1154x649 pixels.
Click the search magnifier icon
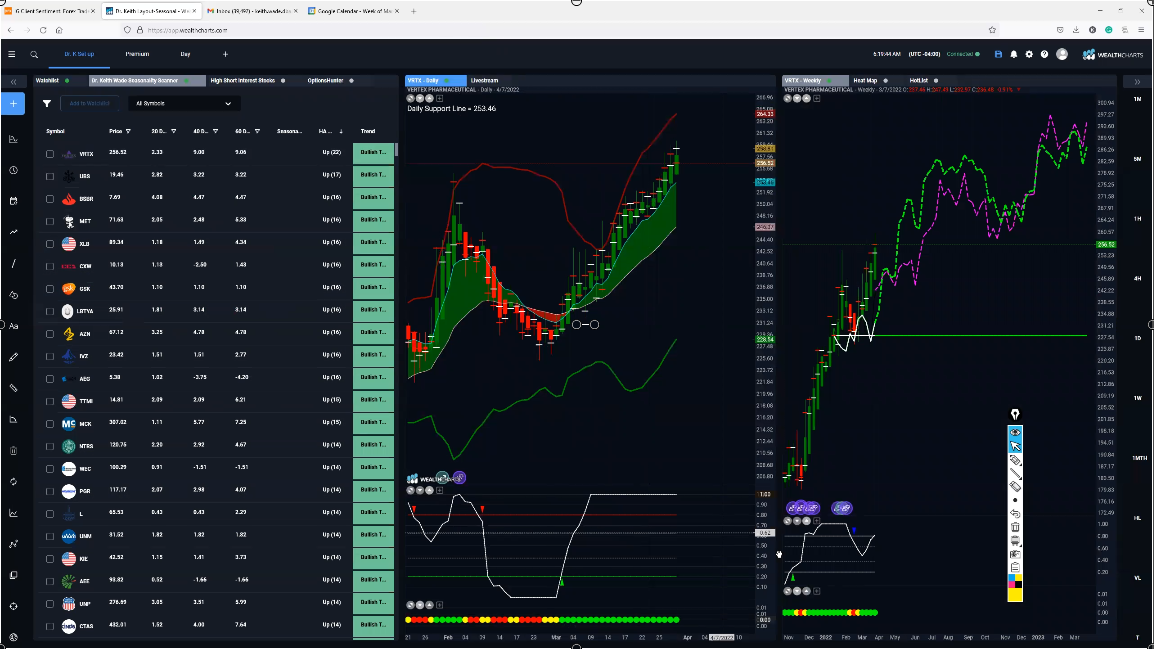(34, 54)
